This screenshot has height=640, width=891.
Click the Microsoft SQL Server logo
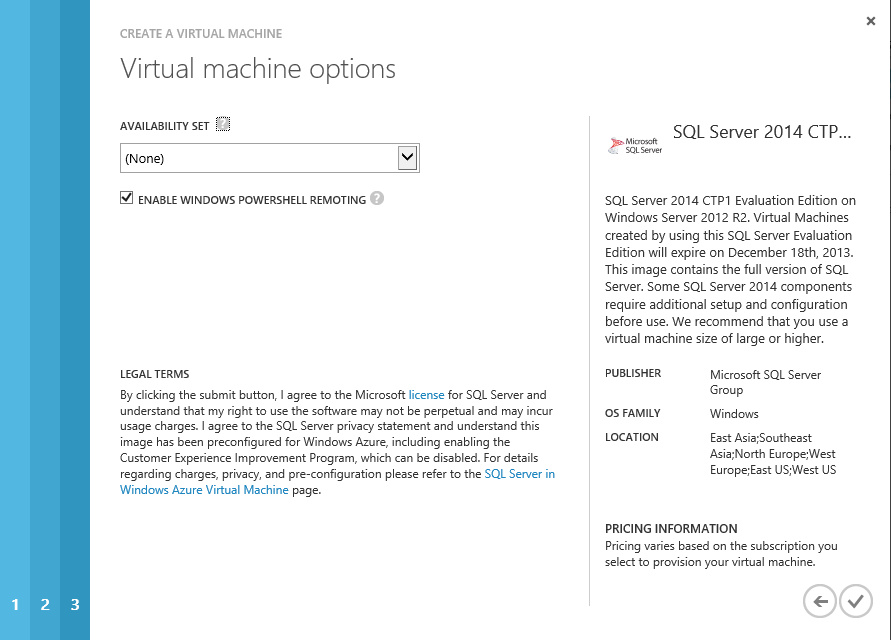tap(635, 146)
